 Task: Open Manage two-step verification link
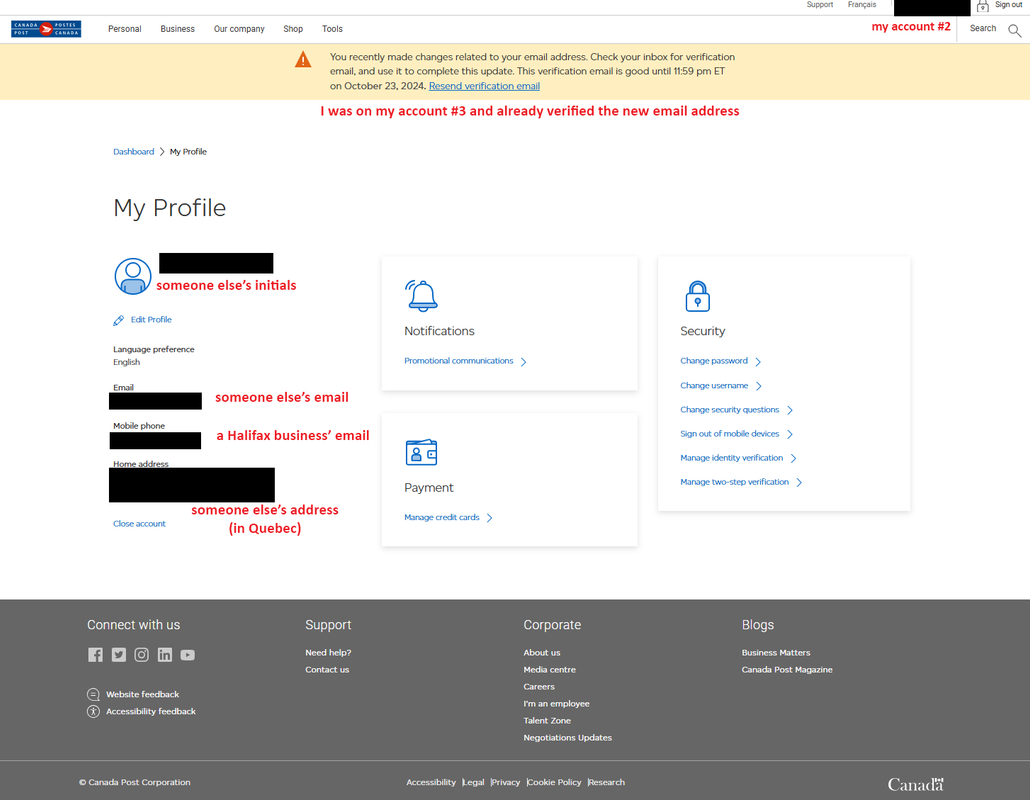tap(734, 482)
